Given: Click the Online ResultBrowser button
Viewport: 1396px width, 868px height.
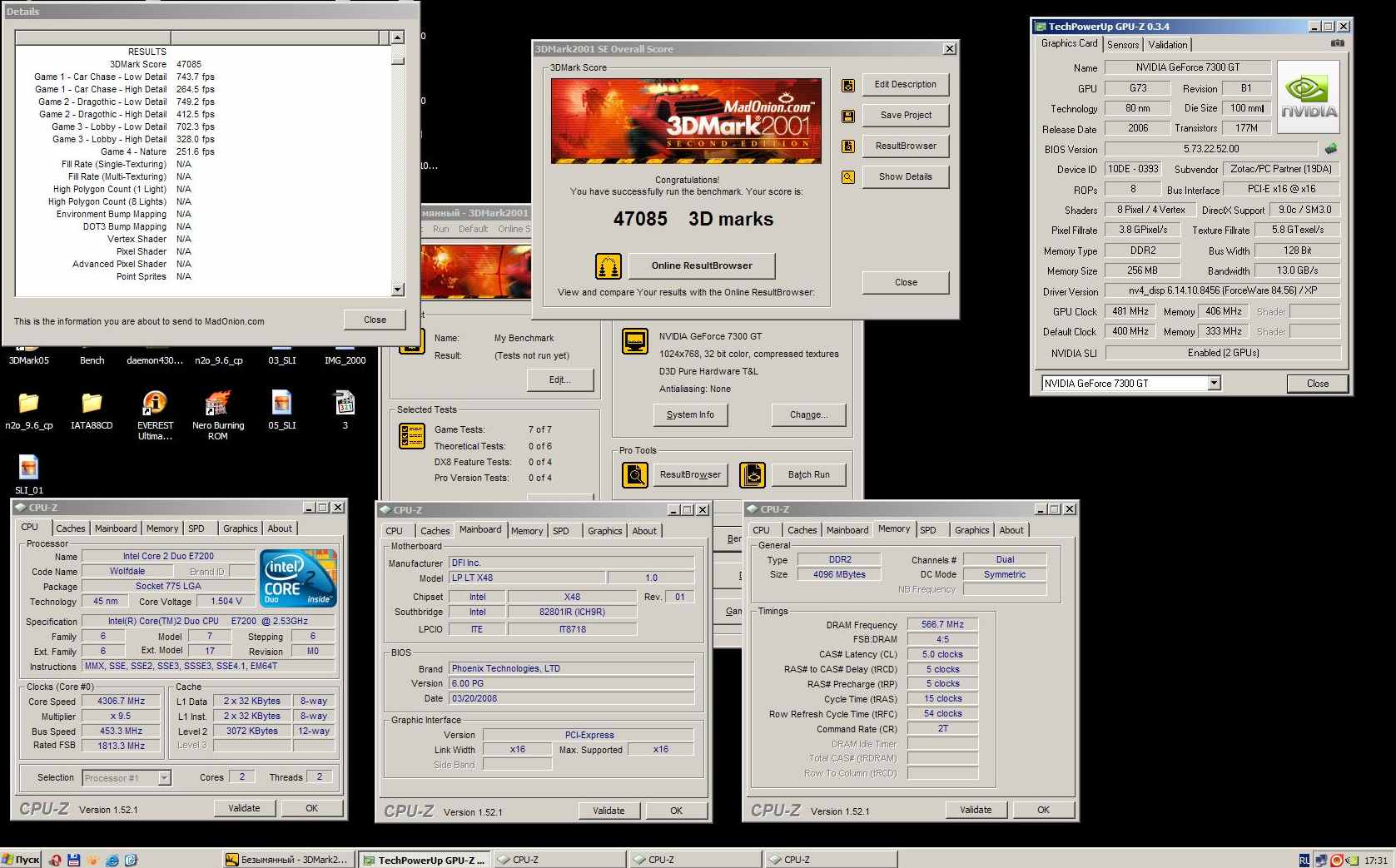Looking at the screenshot, I should point(702,266).
